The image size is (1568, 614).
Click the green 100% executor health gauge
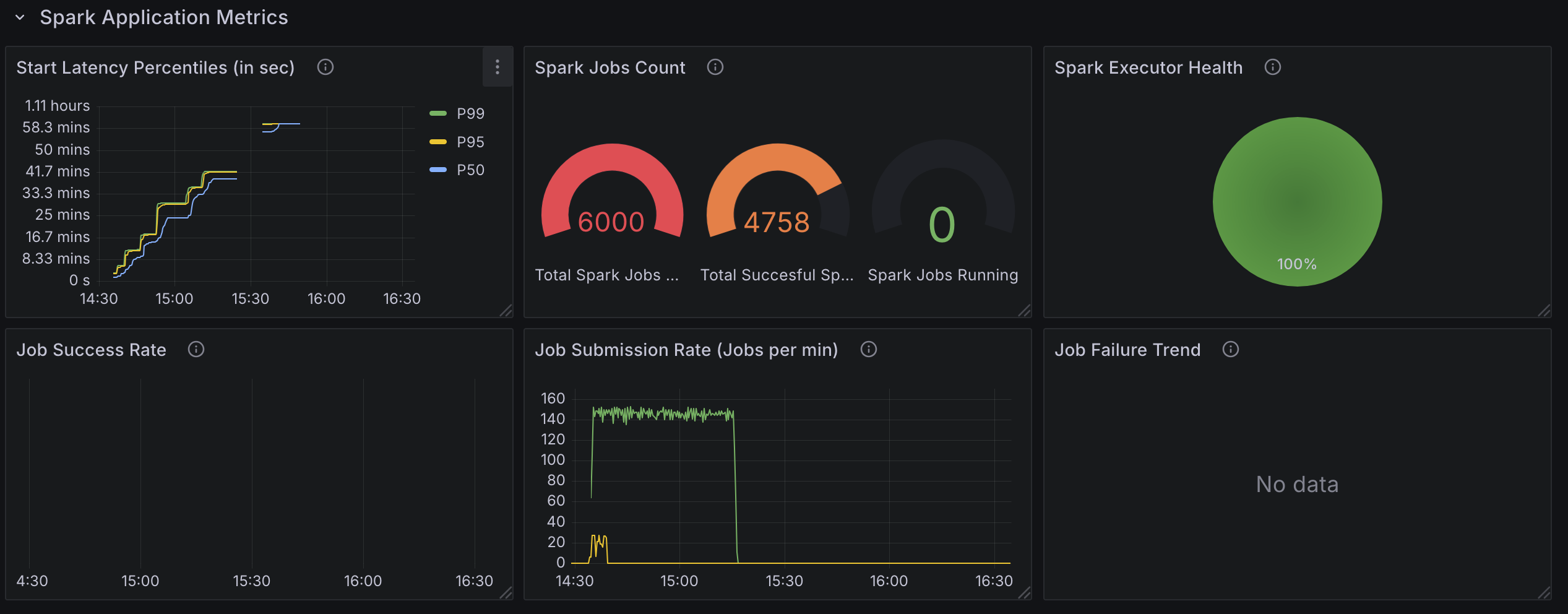coord(1297,201)
